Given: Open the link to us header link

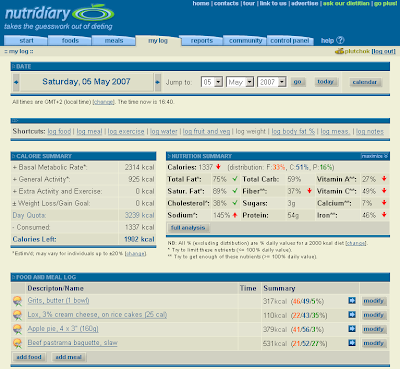Looking at the screenshot, I should pyautogui.click(x=273, y=3).
